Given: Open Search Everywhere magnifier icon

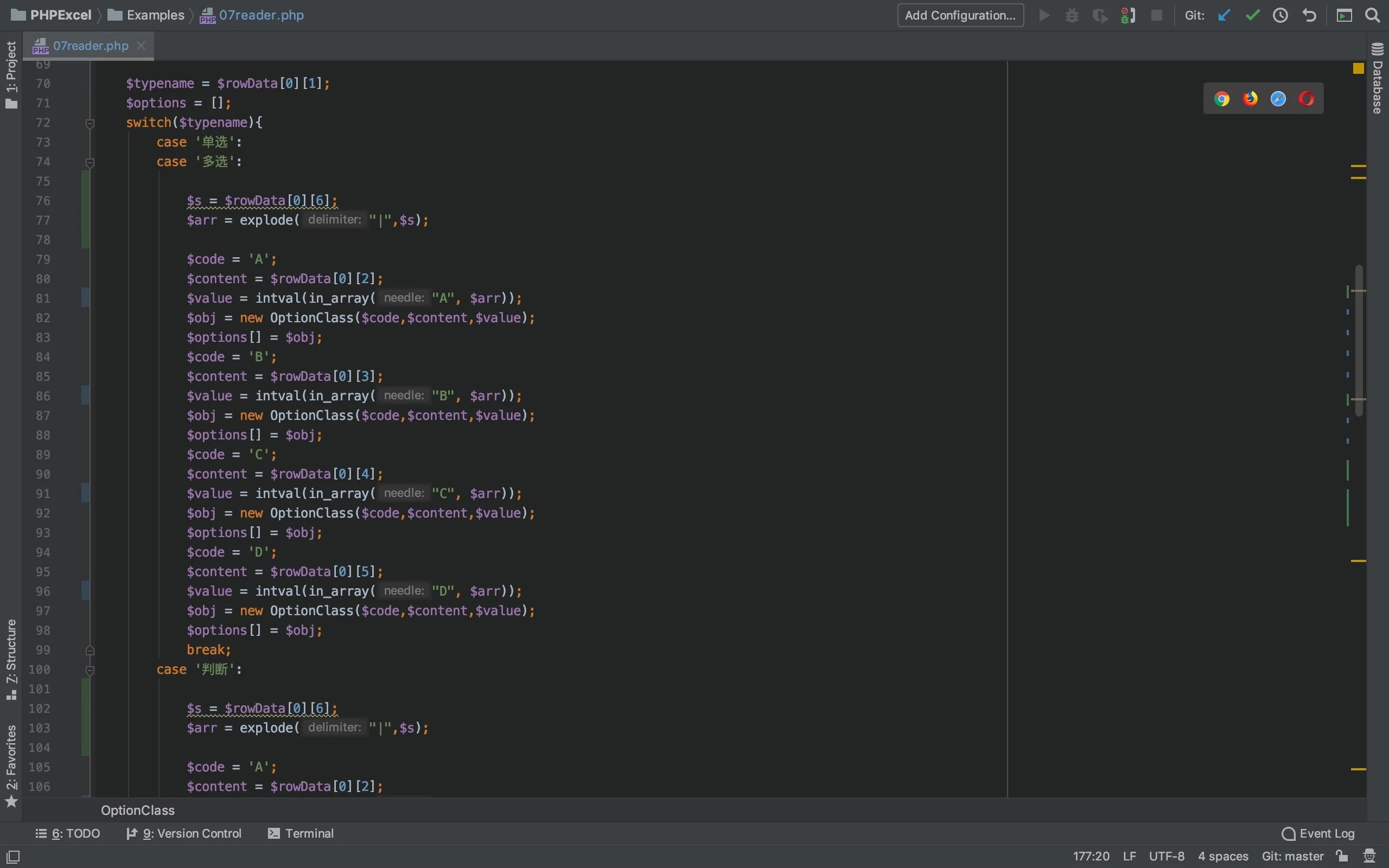Looking at the screenshot, I should (1372, 16).
